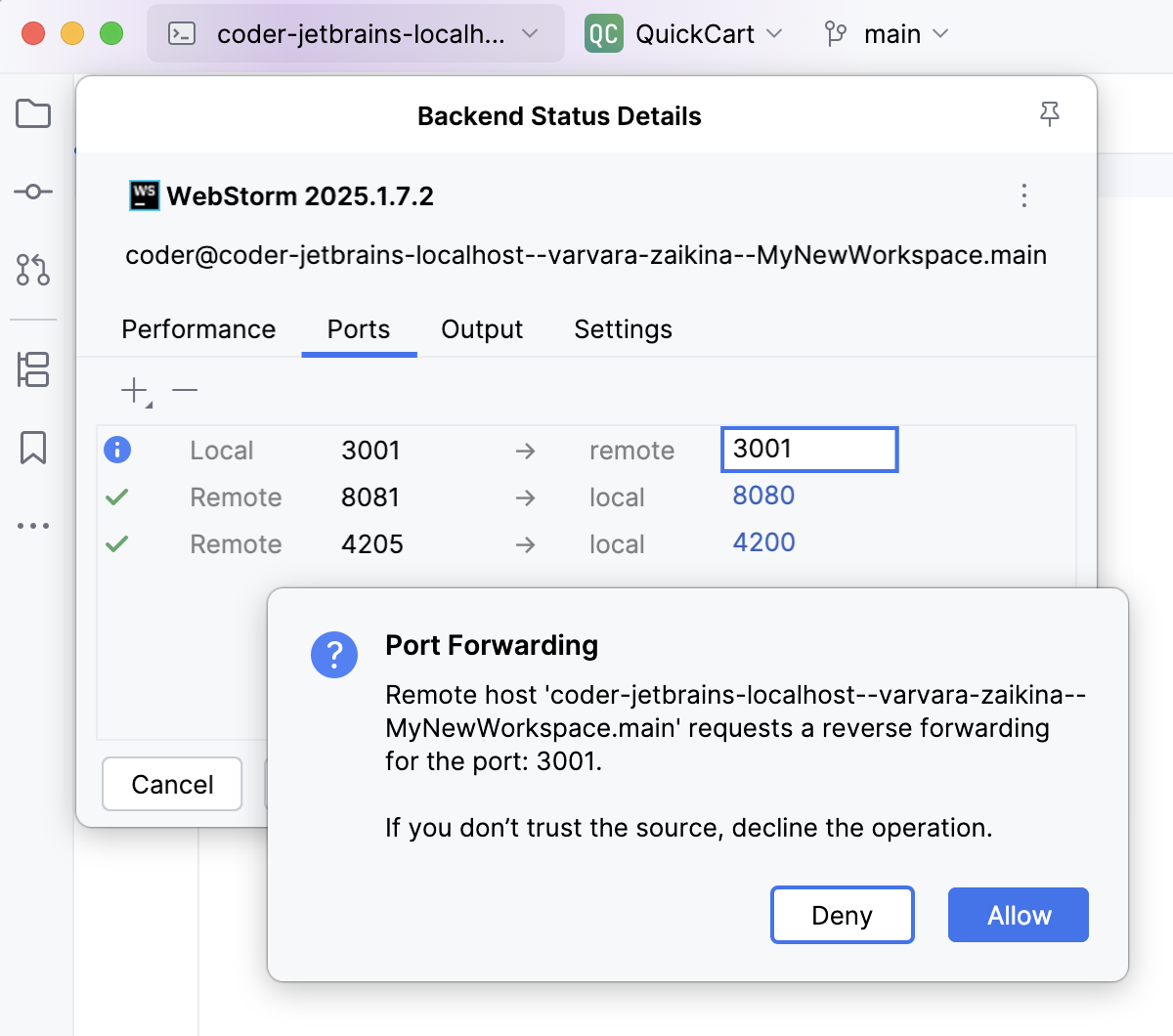
Task: Open the Pull Requests sidebar icon
Action: pos(33,270)
